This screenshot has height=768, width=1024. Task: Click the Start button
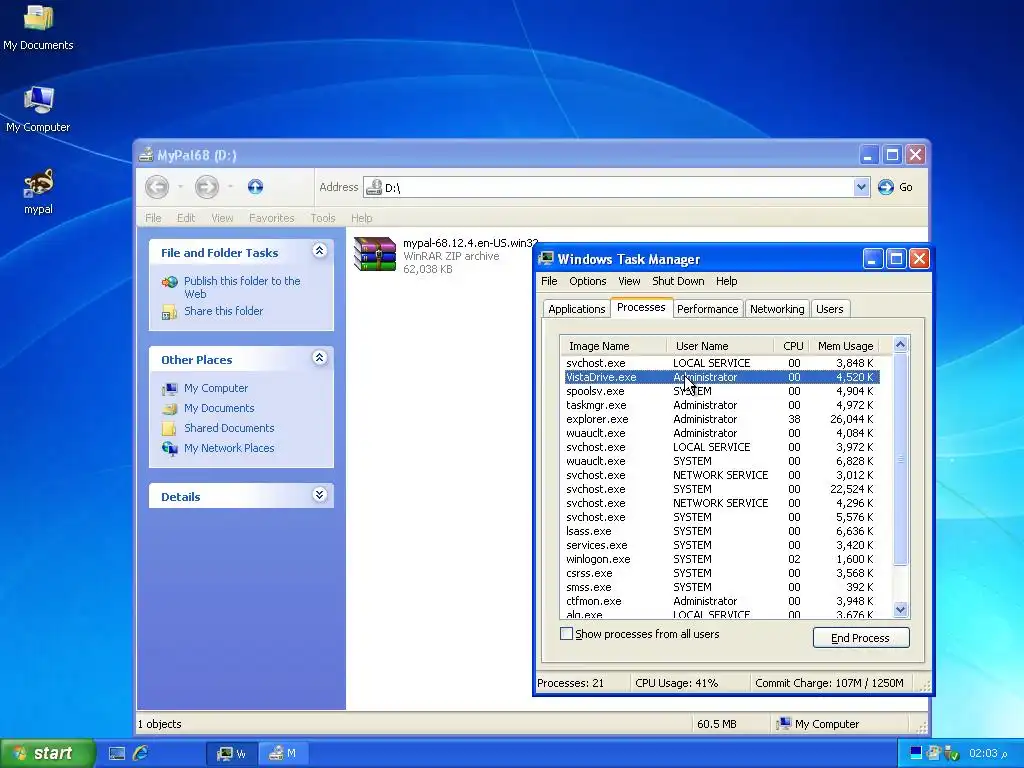(x=47, y=754)
